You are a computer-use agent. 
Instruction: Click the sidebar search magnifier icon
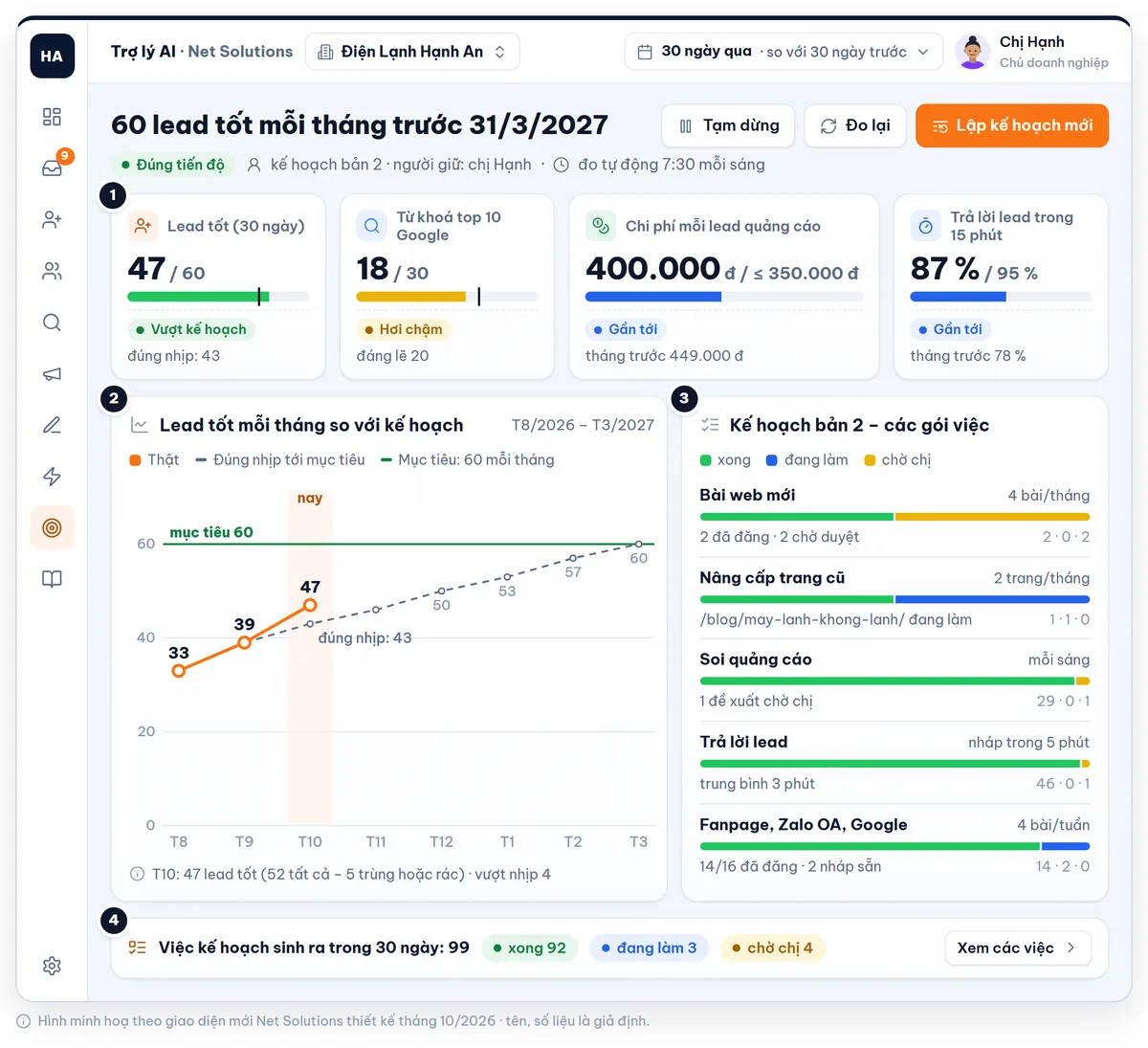click(x=52, y=323)
